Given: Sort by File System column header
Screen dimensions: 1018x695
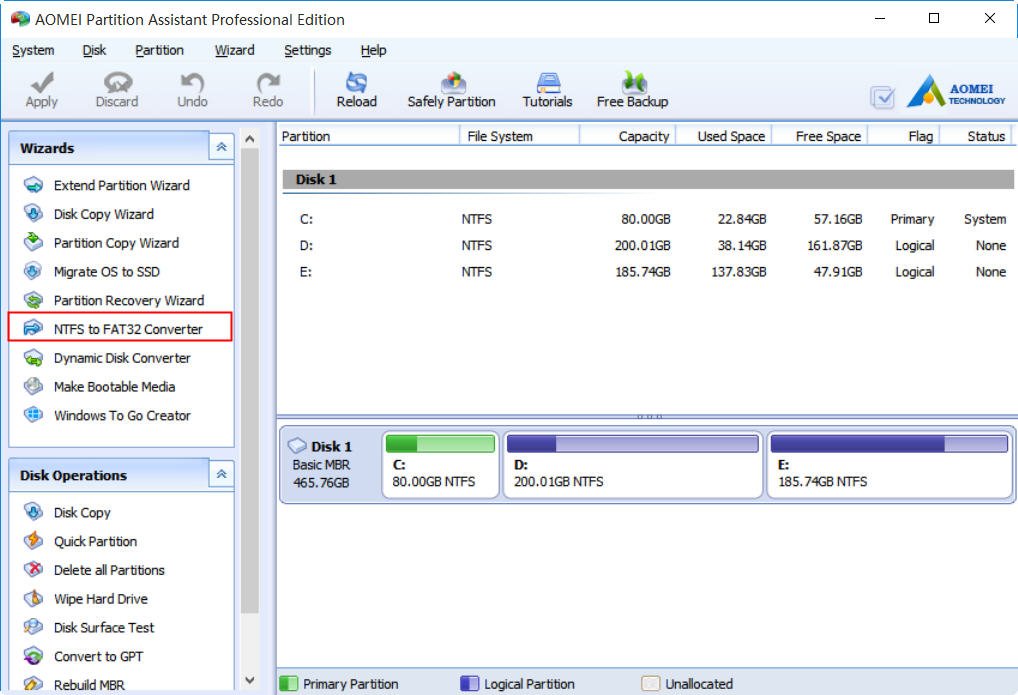Looking at the screenshot, I should point(519,136).
